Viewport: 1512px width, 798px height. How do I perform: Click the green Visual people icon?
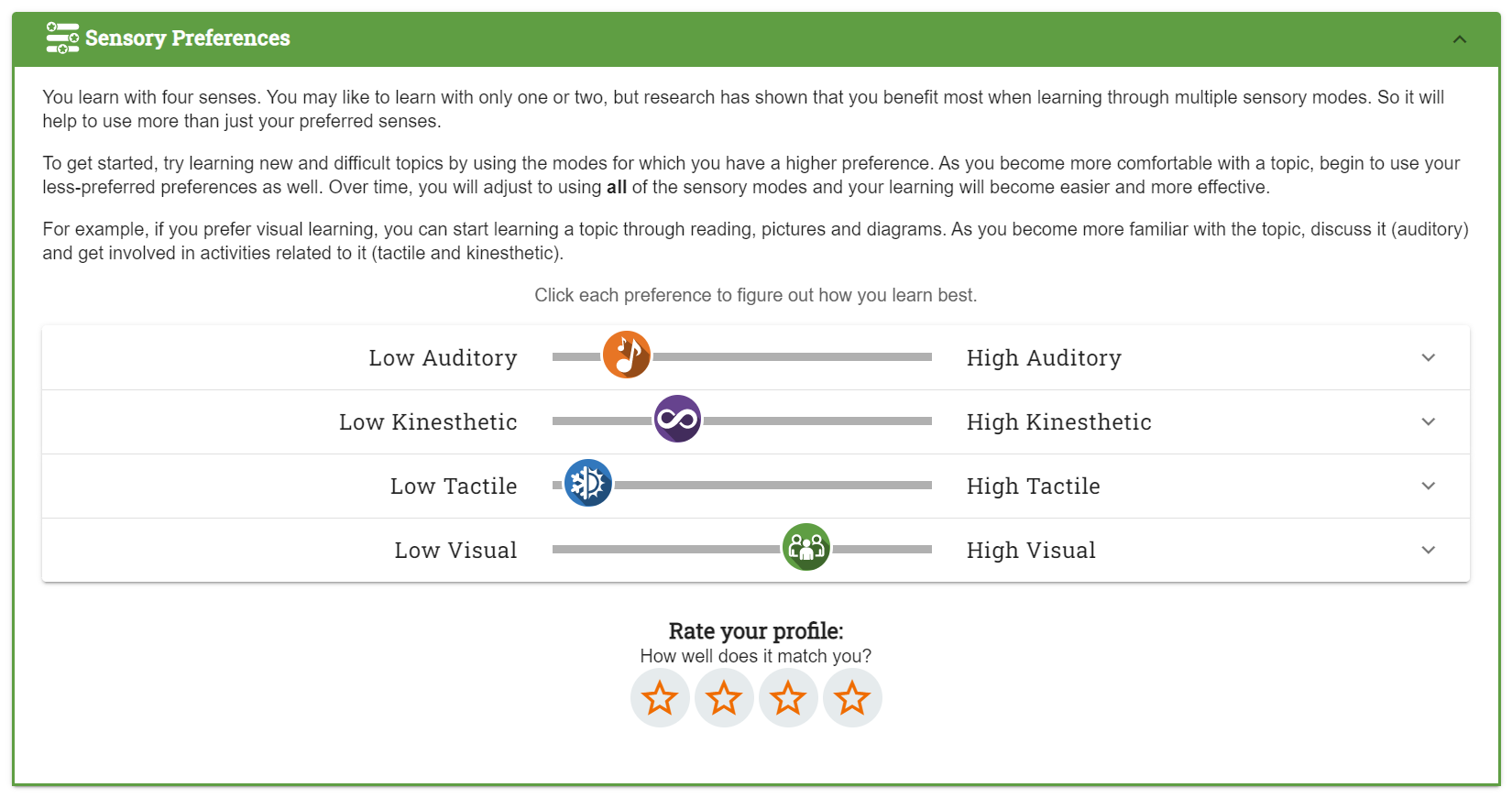coord(806,547)
